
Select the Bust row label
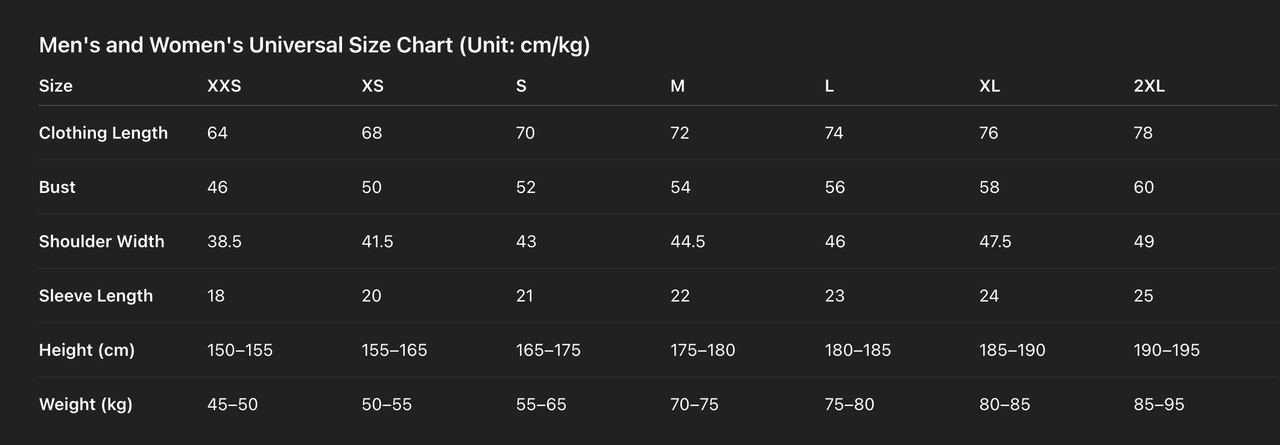(x=57, y=187)
